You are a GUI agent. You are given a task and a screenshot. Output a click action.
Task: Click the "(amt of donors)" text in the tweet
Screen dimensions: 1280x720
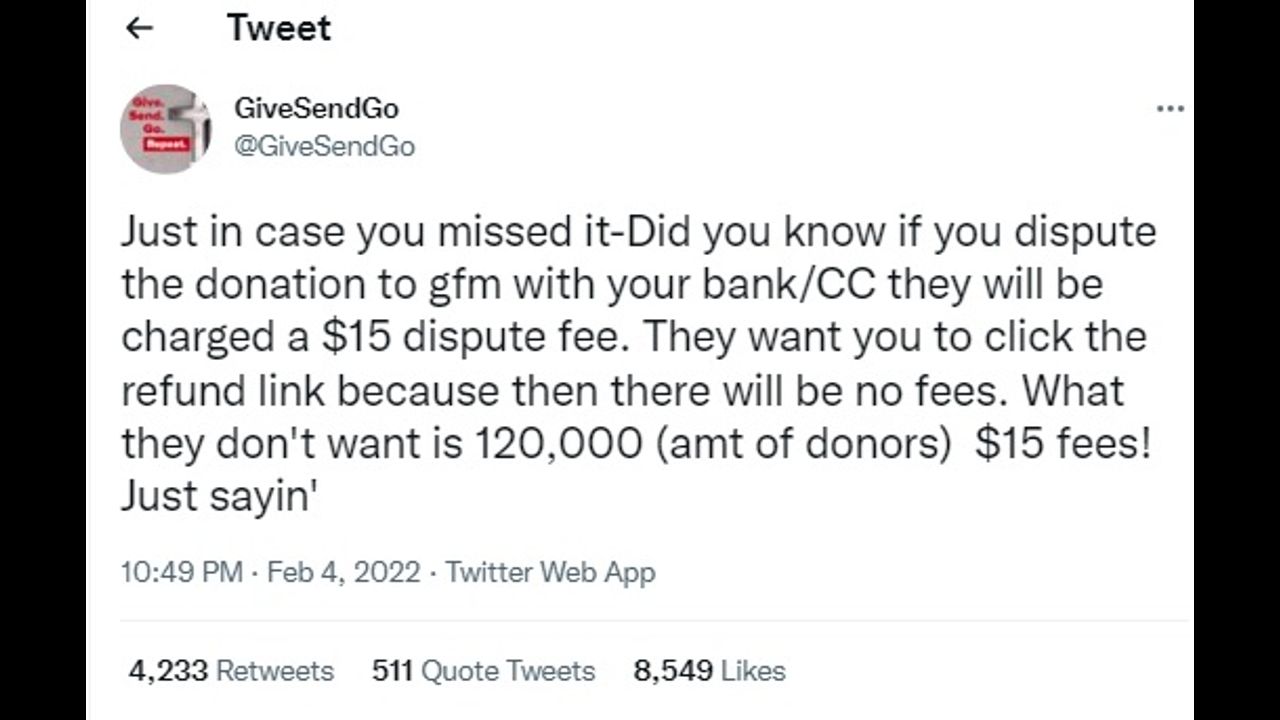803,443
